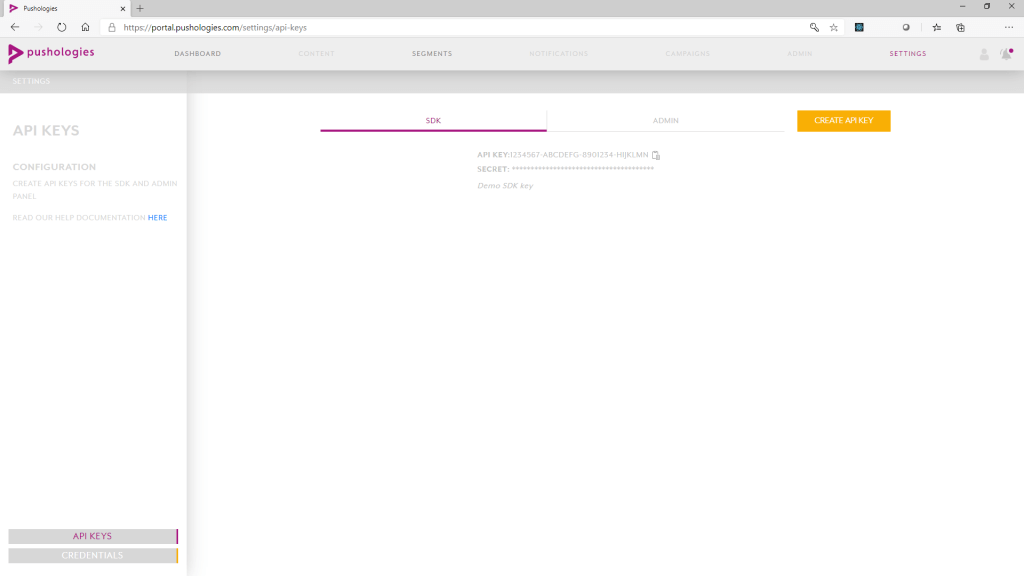
Task: Open the notifications bell
Action: pyautogui.click(x=1006, y=54)
